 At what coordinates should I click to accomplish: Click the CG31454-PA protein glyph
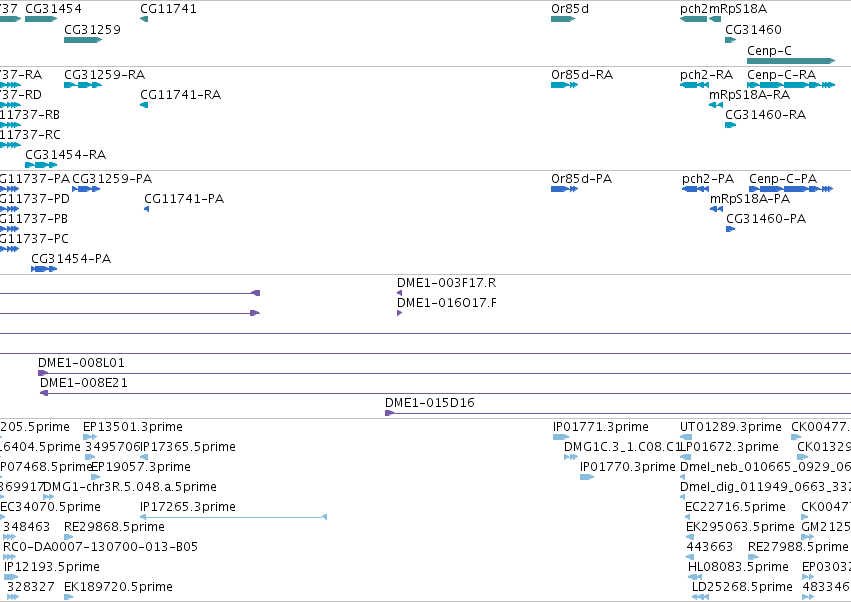coord(44,269)
